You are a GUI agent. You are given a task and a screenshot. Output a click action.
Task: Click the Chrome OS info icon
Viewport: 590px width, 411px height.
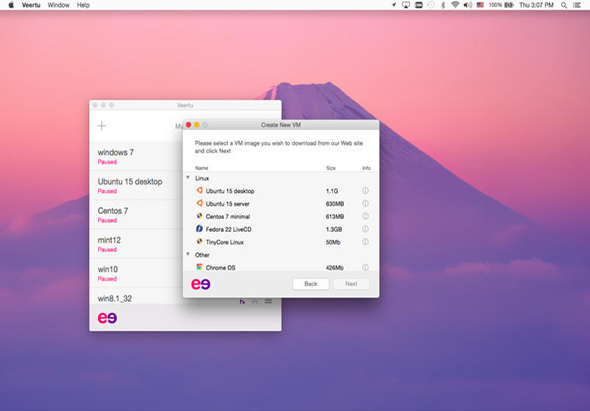(365, 267)
